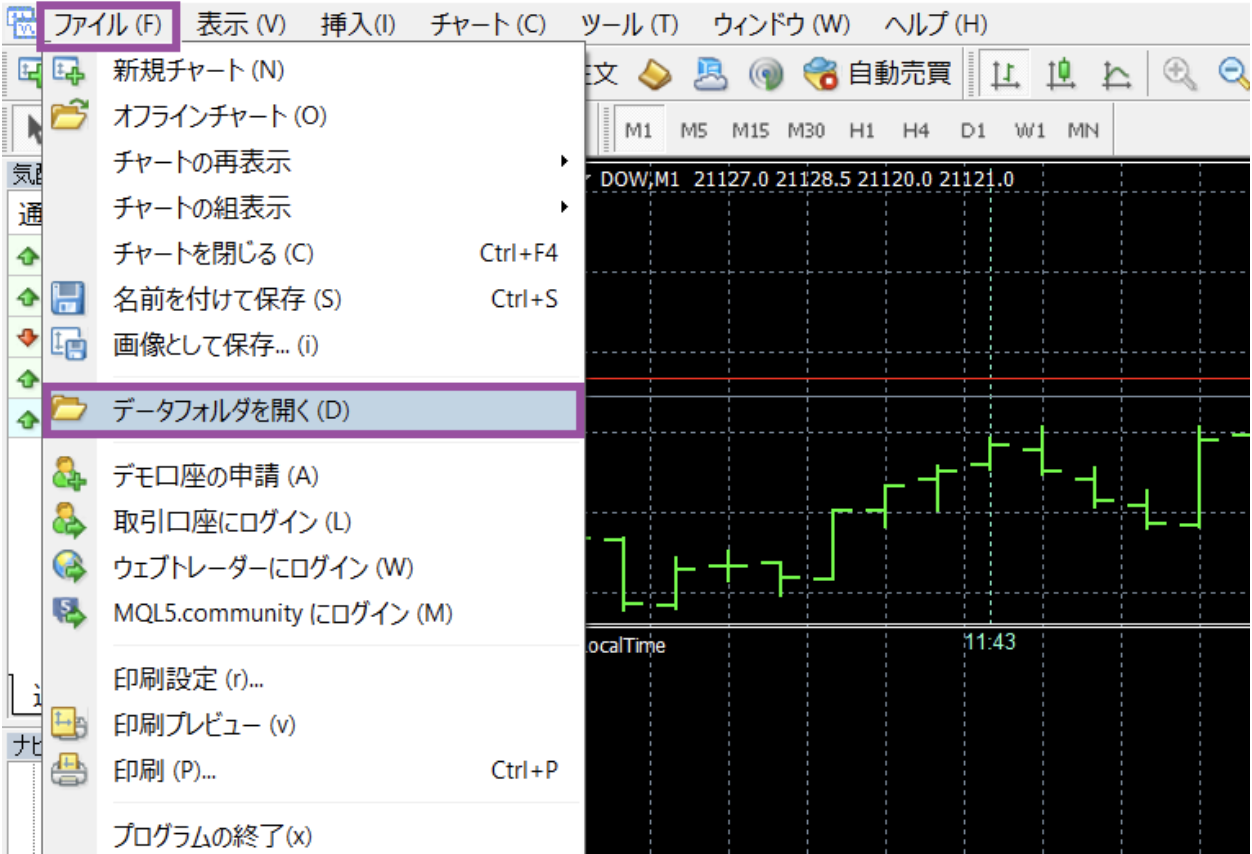Select 印刷 (P)... menu entry

coord(313,770)
